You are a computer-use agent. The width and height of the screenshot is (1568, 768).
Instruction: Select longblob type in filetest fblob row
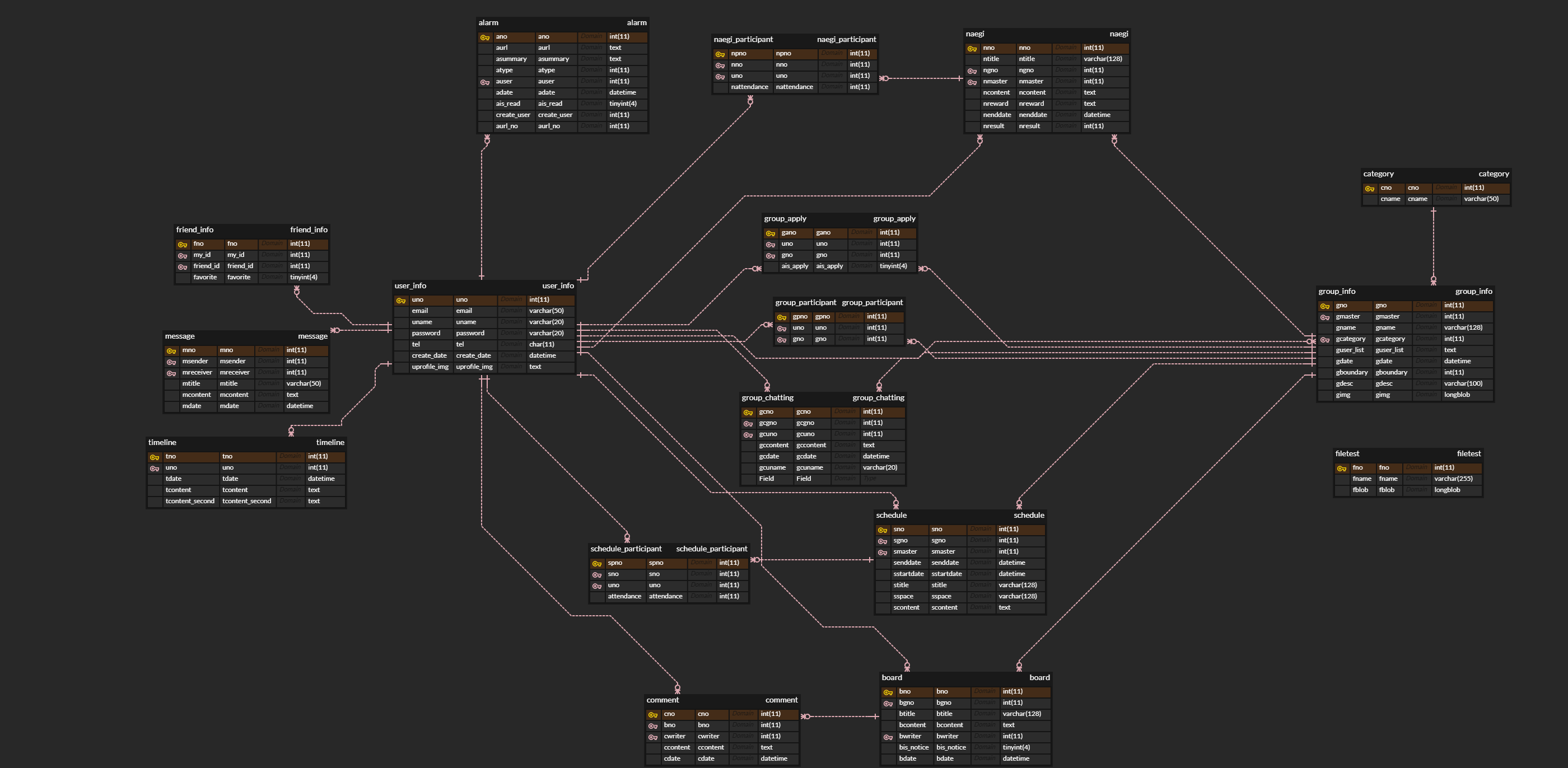tap(1447, 490)
